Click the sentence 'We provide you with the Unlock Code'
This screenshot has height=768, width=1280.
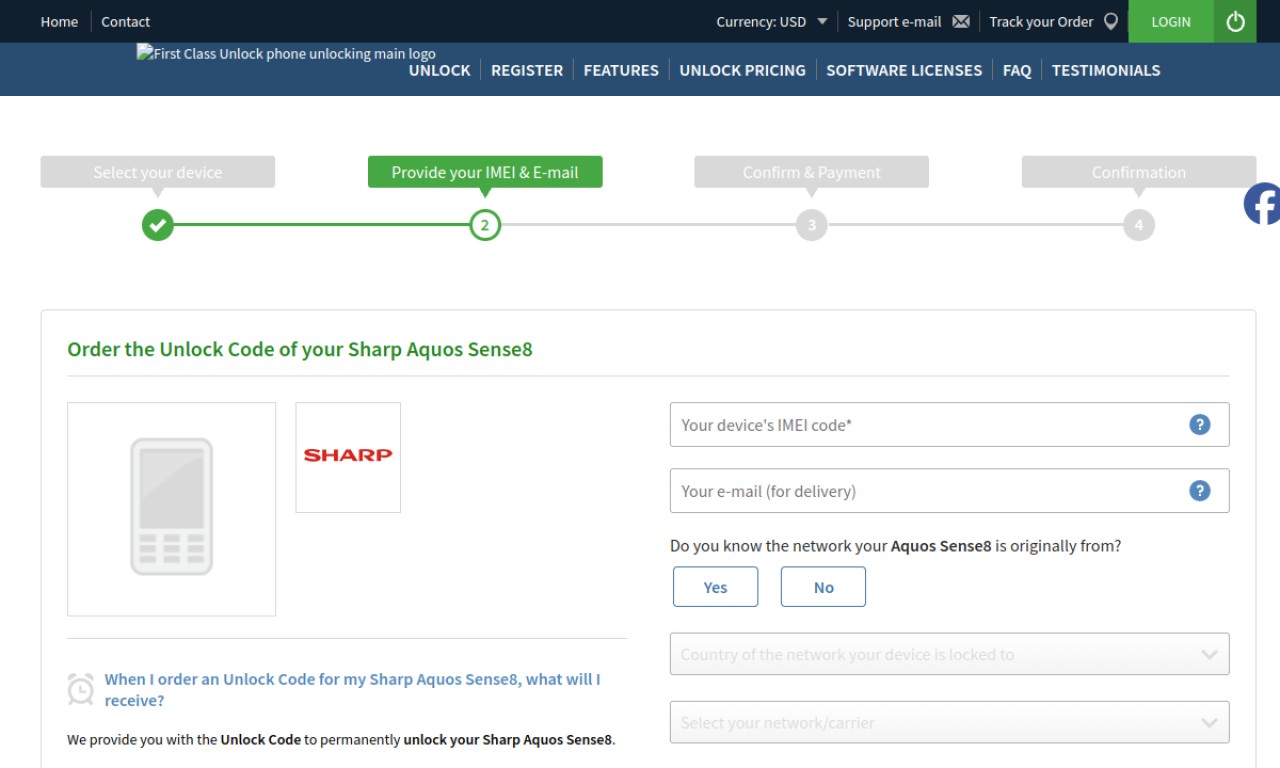[x=184, y=740]
